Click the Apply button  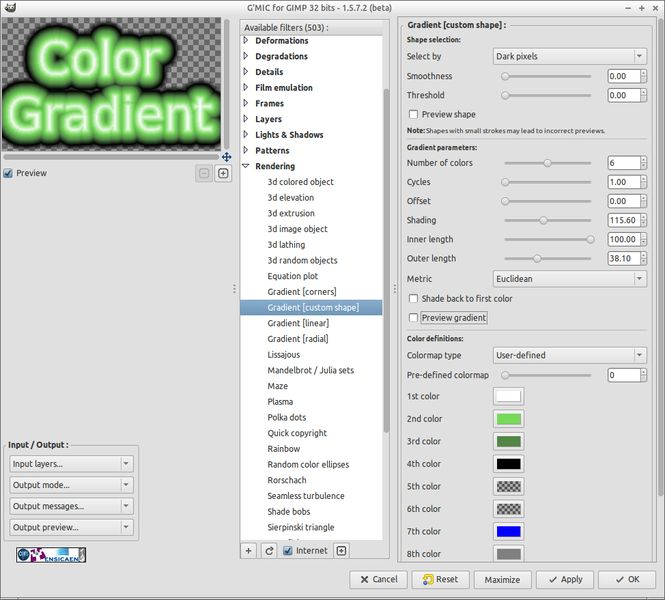(565, 580)
